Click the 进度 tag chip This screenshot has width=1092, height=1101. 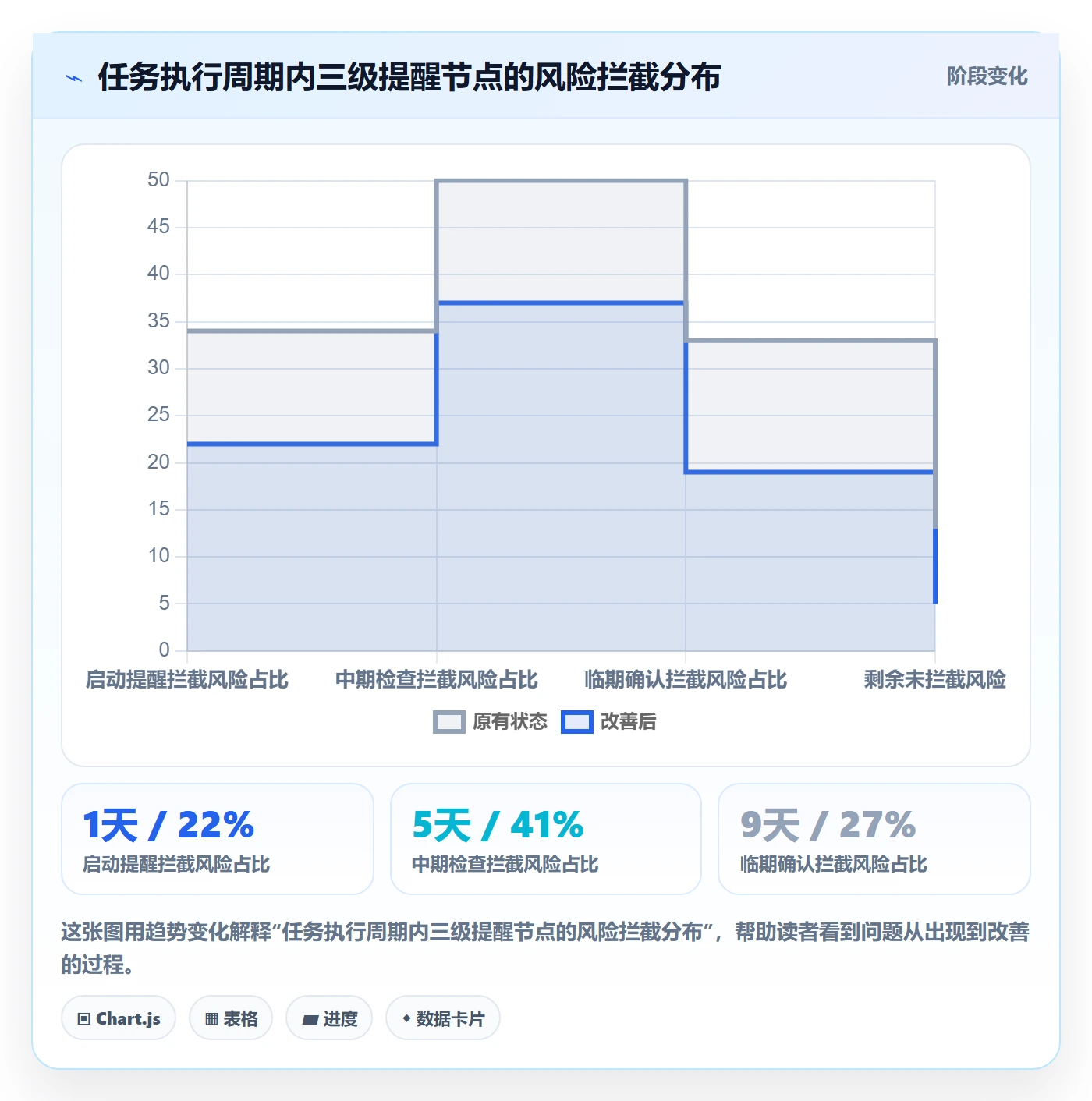point(329,1018)
